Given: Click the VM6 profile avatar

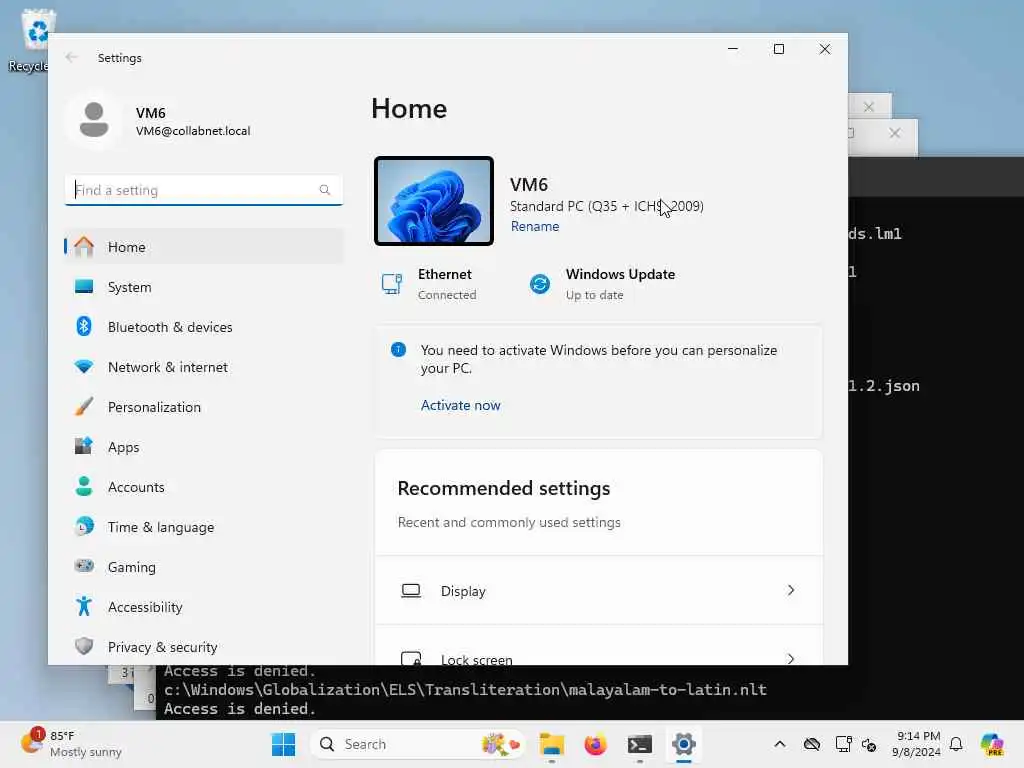Looking at the screenshot, I should pos(94,121).
